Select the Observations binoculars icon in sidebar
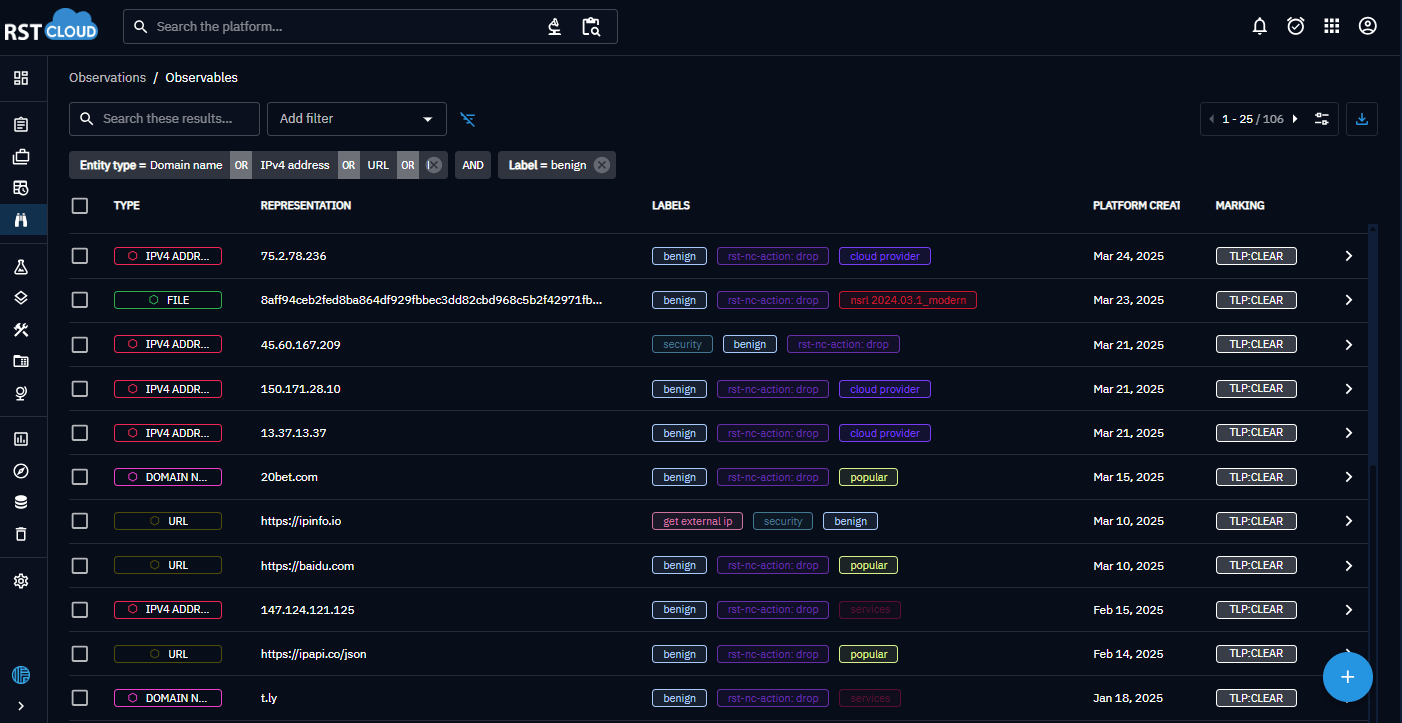This screenshot has width=1402, height=723. (21, 219)
